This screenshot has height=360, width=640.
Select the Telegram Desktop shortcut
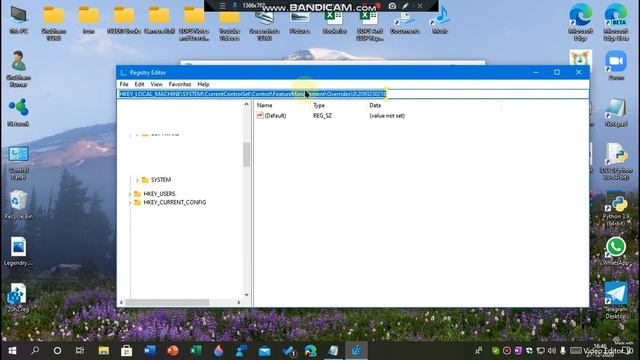[x=616, y=300]
